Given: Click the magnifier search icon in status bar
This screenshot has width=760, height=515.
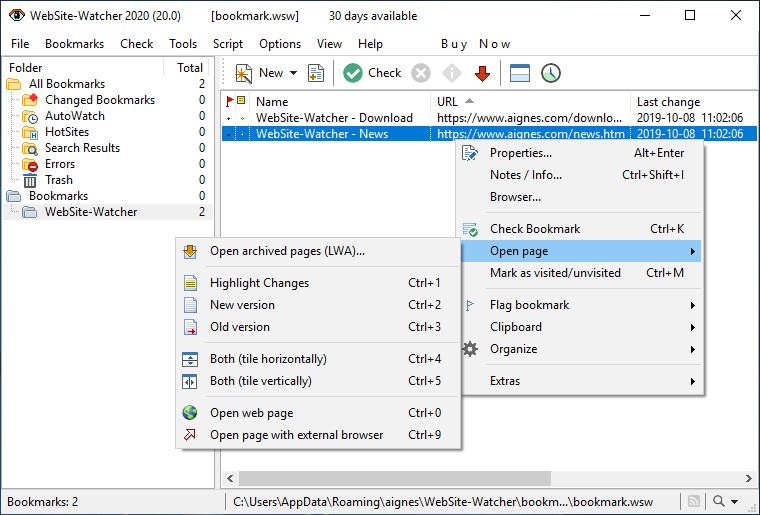Looking at the screenshot, I should point(720,501).
